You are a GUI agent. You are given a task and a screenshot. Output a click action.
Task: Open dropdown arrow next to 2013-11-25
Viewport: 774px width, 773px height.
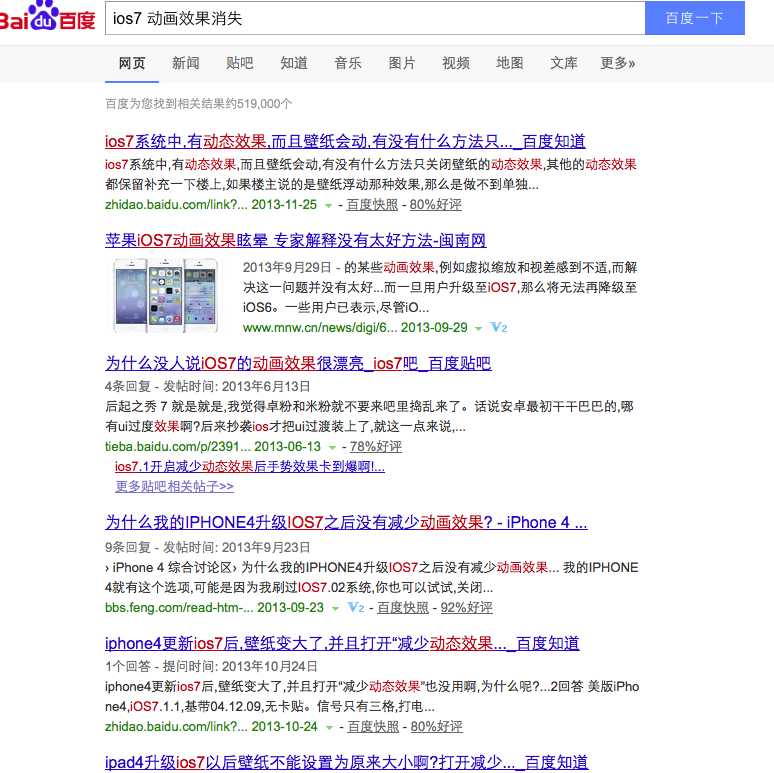click(328, 205)
